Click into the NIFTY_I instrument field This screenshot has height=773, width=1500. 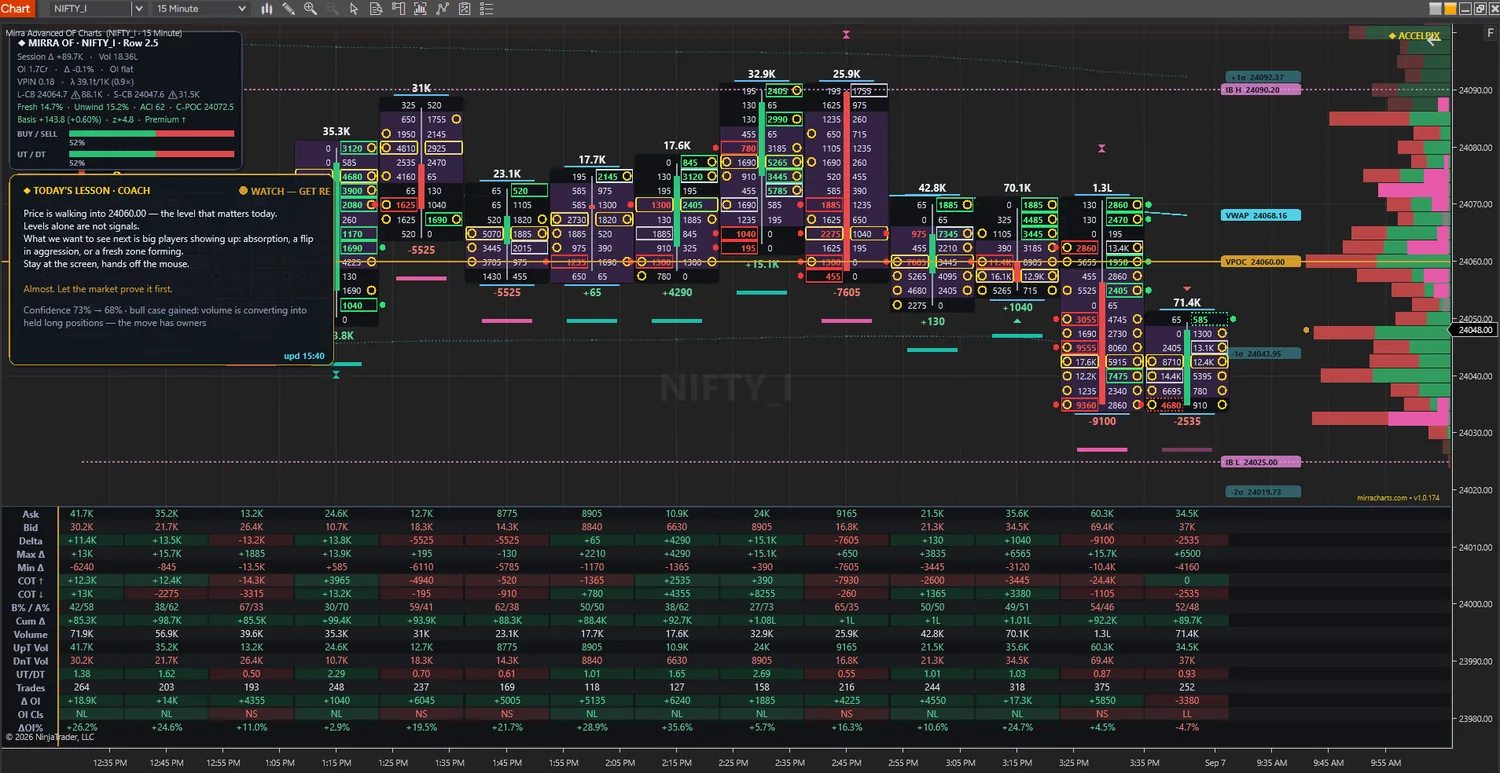click(91, 9)
